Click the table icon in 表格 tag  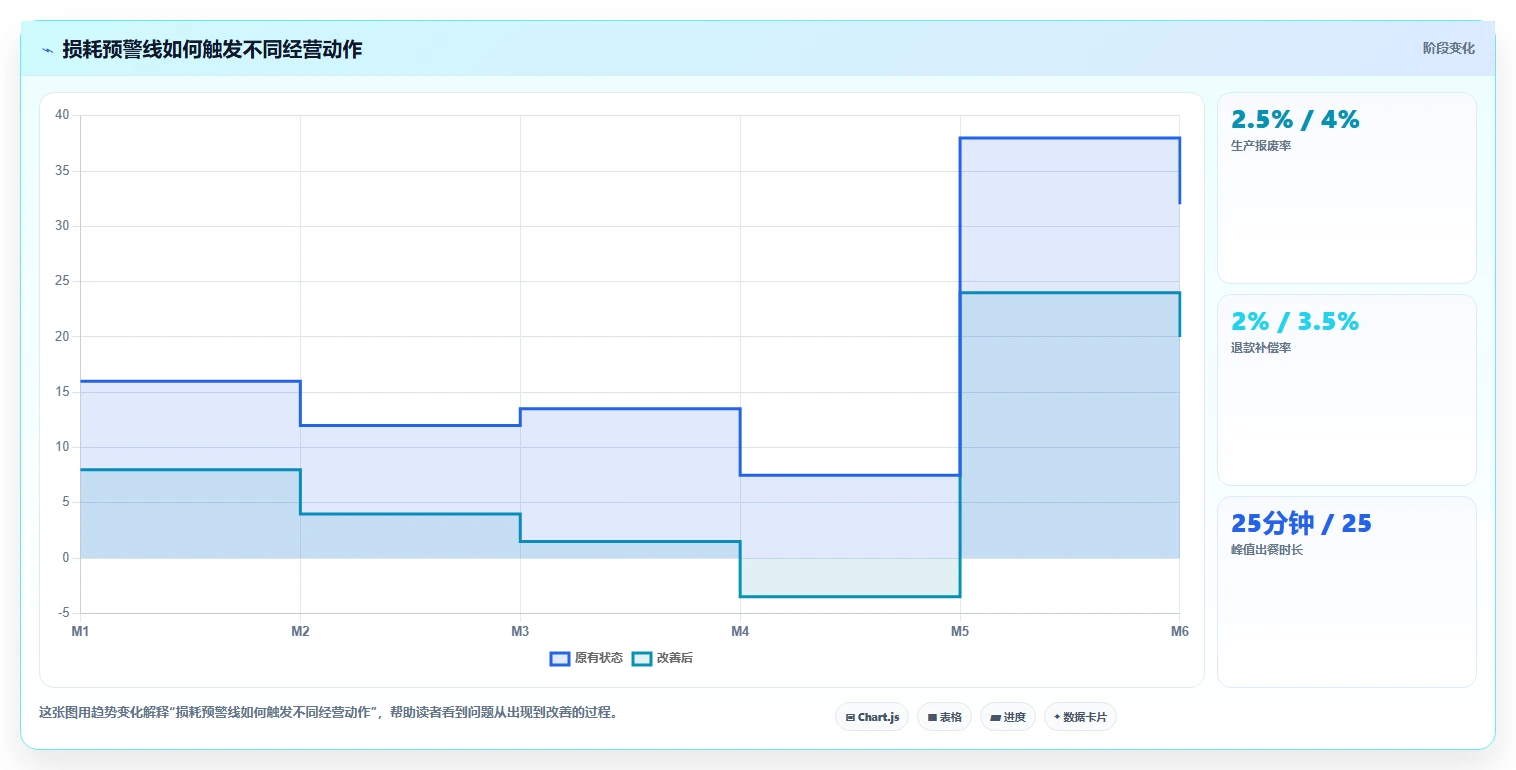click(932, 717)
